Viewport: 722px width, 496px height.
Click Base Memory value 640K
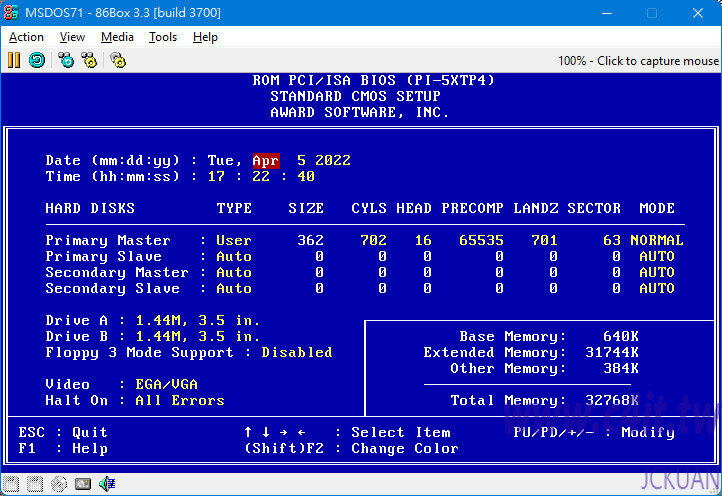click(x=621, y=337)
